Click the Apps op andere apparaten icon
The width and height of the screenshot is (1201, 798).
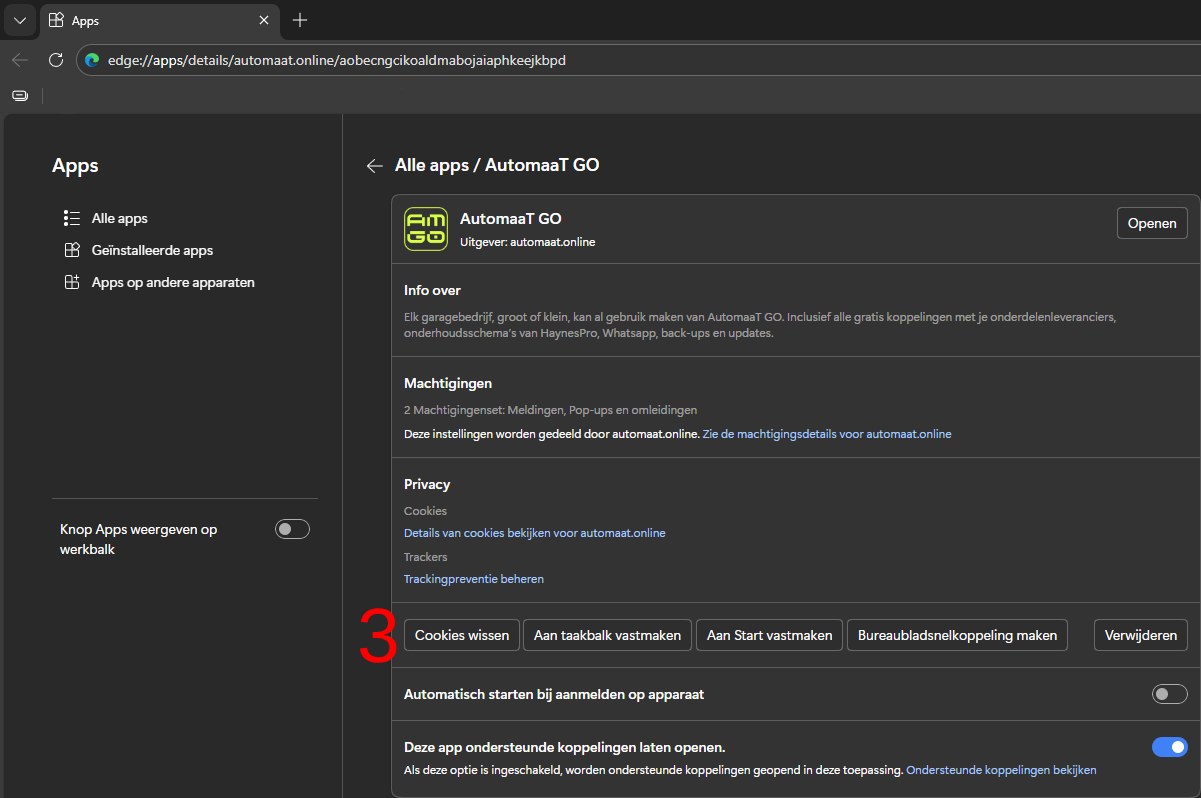71,282
